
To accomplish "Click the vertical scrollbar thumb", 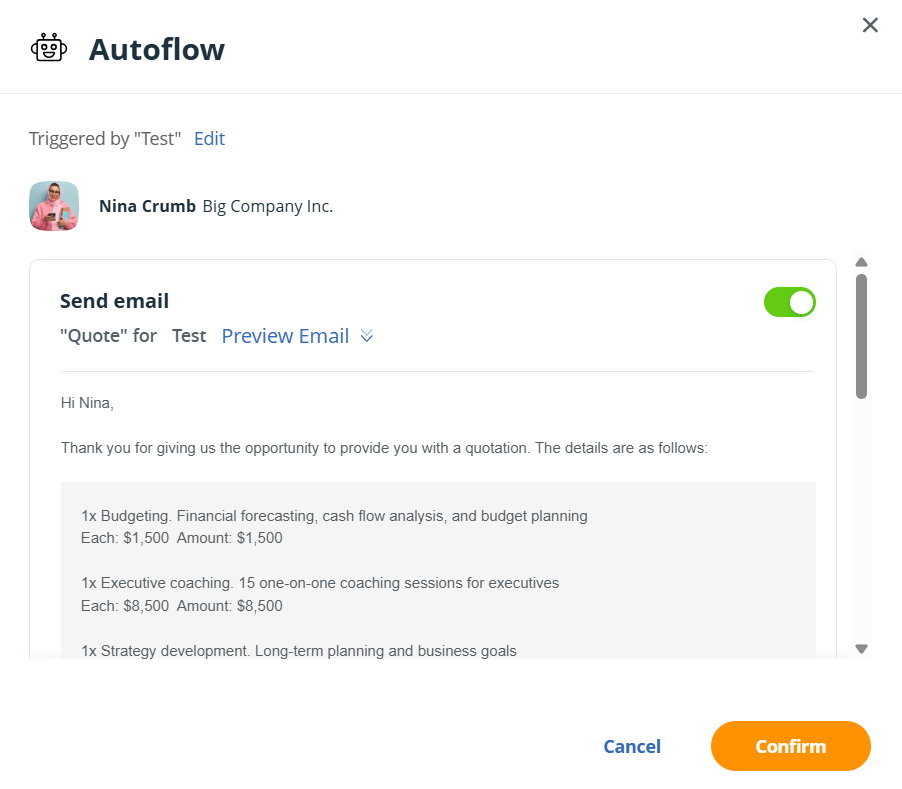I will (861, 336).
